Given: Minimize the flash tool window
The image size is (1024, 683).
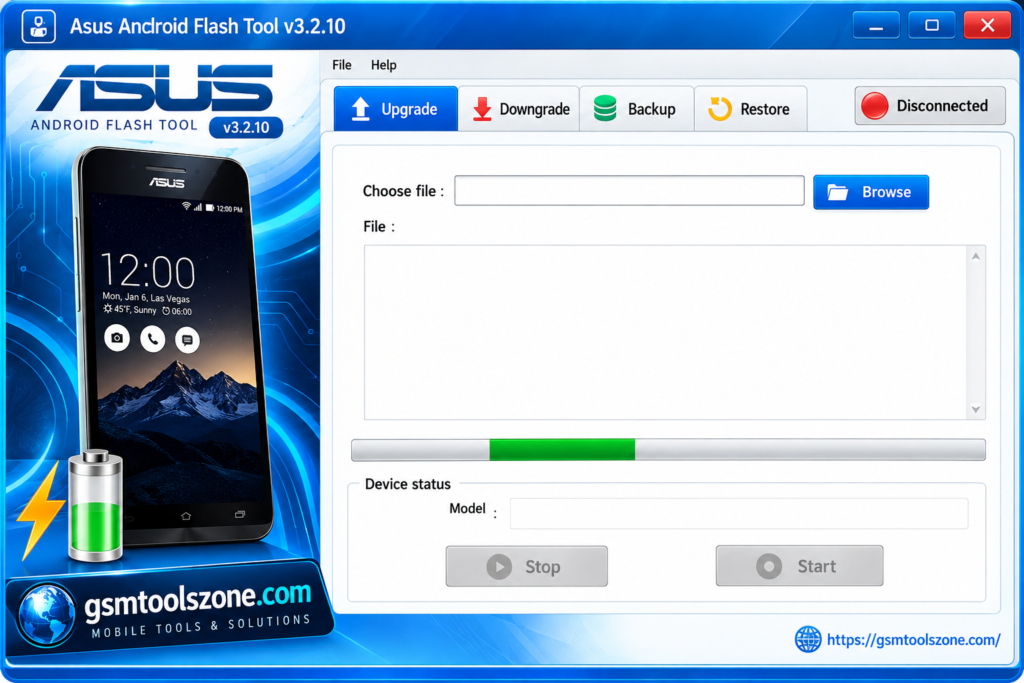Looking at the screenshot, I should [x=876, y=26].
